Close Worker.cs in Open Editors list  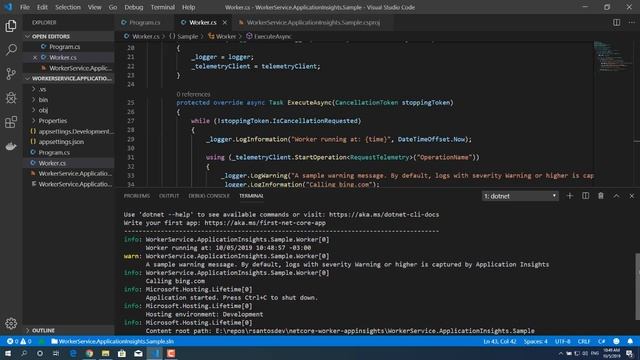coord(35,58)
